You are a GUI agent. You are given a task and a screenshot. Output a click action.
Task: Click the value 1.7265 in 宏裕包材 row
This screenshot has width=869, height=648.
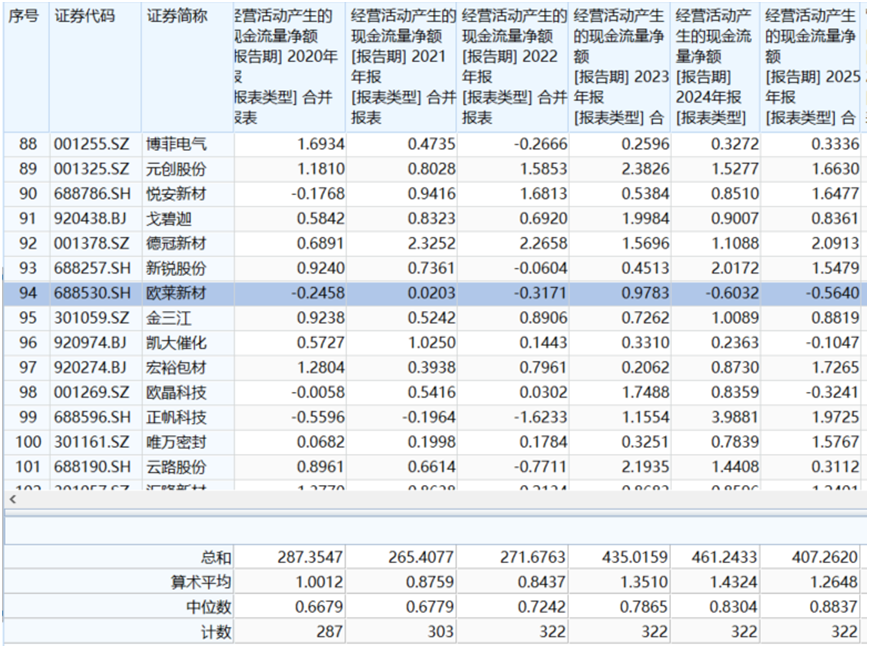pos(835,368)
